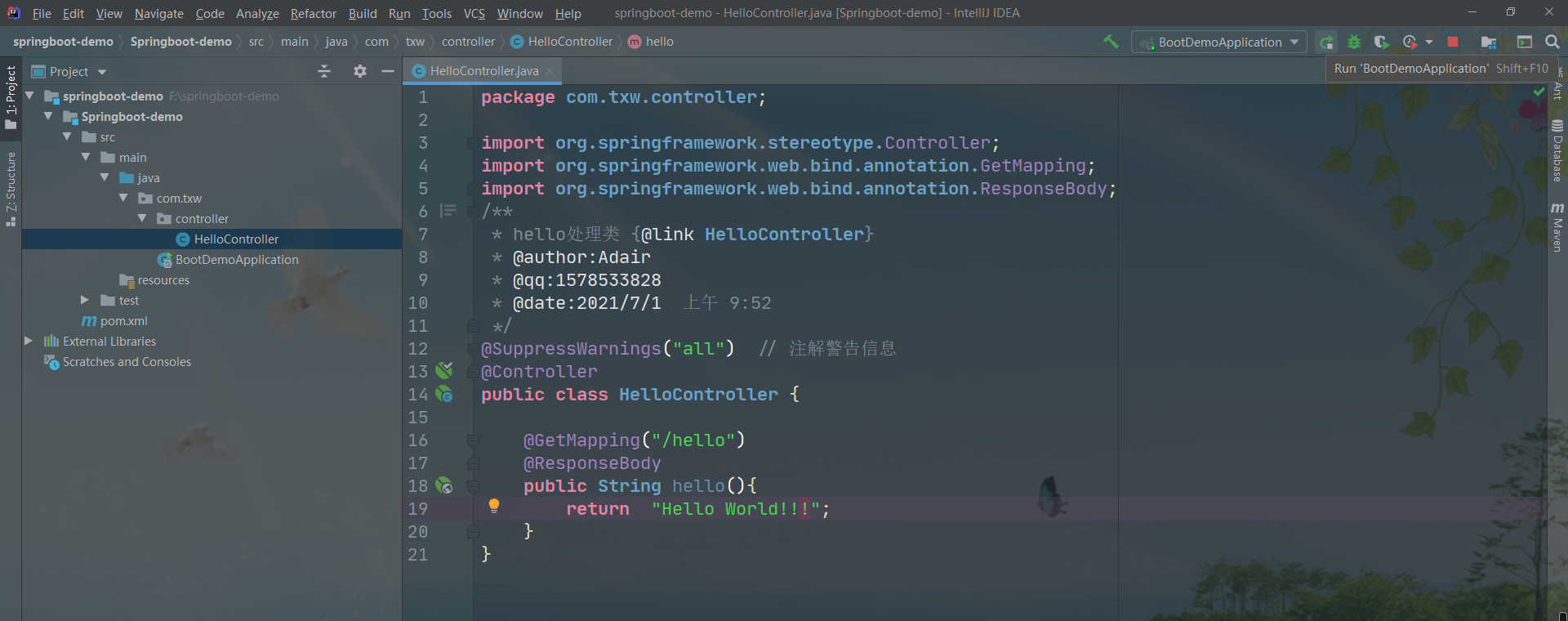Image resolution: width=1568 pixels, height=621 pixels.
Task: Click the Run Anything toolbar icon
Action: [x=1524, y=42]
